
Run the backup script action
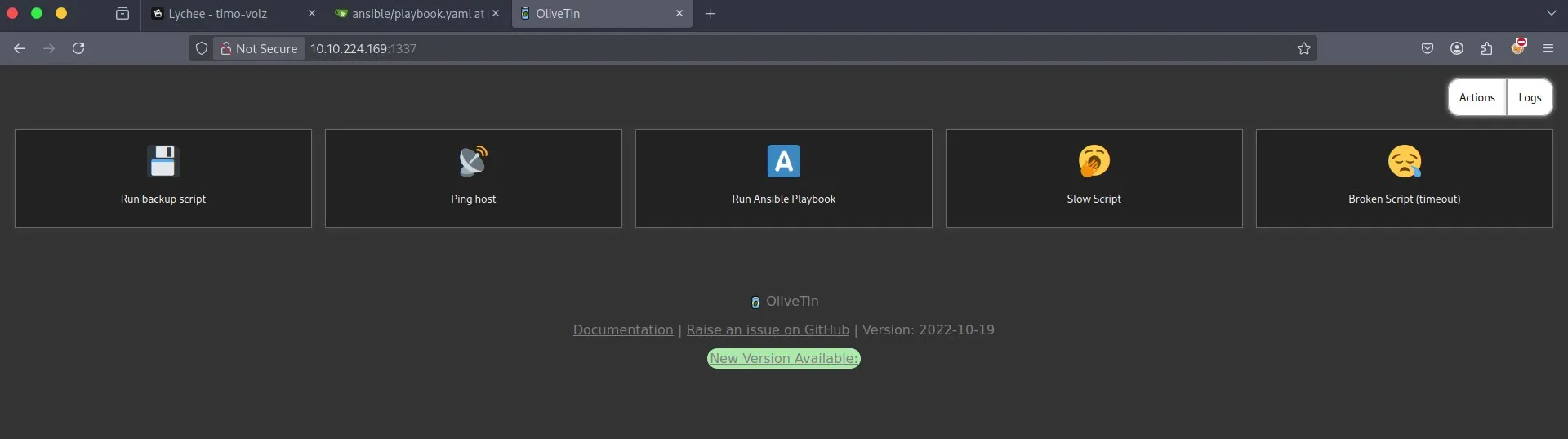tap(163, 178)
